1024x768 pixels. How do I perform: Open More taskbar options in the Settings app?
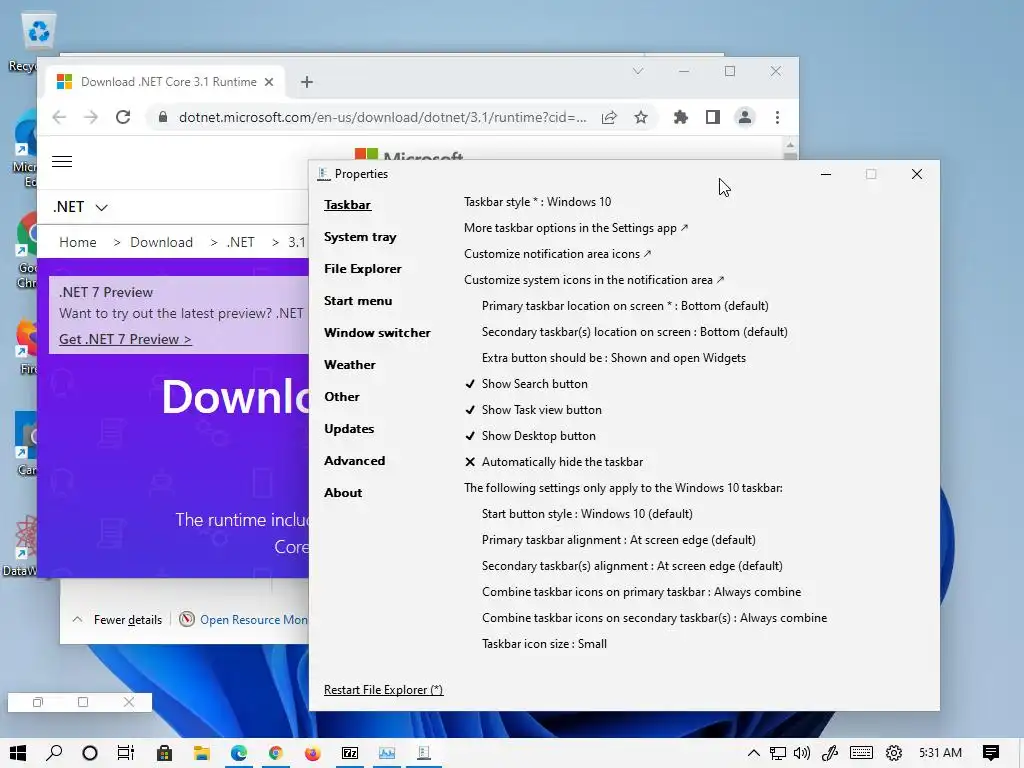point(576,228)
